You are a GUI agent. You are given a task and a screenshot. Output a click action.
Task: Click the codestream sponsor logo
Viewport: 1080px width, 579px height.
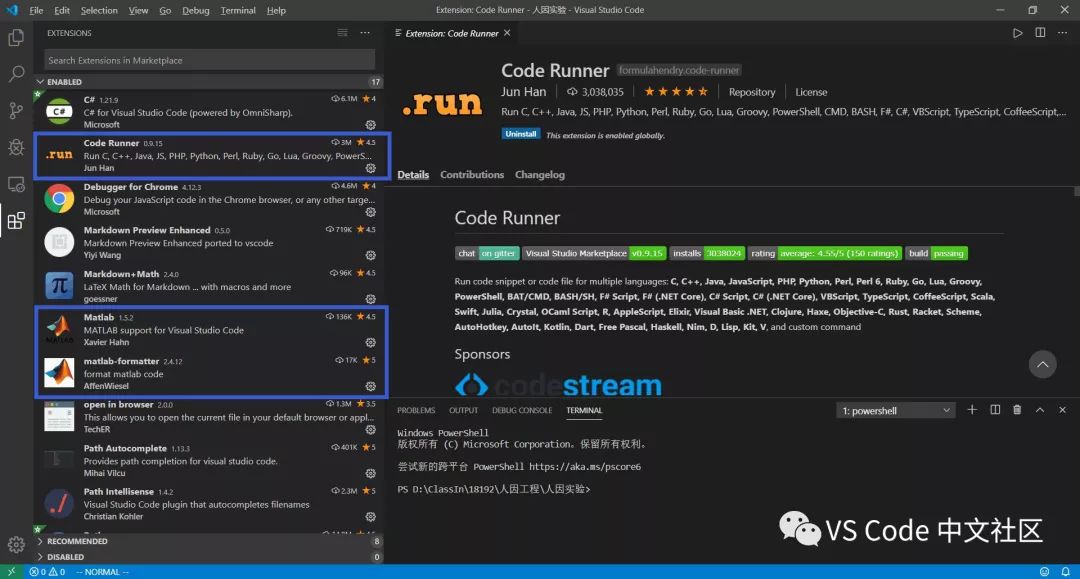[558, 385]
